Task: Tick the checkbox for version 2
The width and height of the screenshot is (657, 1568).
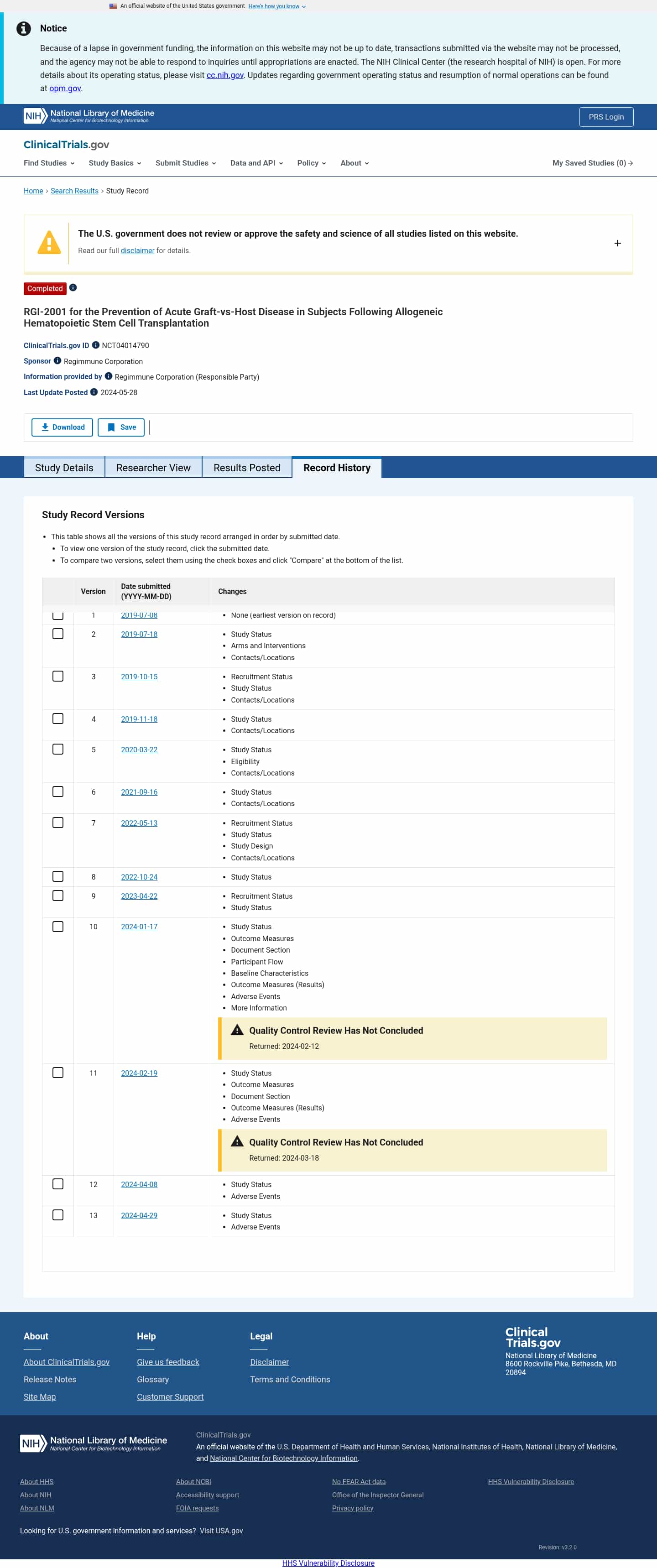Action: tap(58, 634)
